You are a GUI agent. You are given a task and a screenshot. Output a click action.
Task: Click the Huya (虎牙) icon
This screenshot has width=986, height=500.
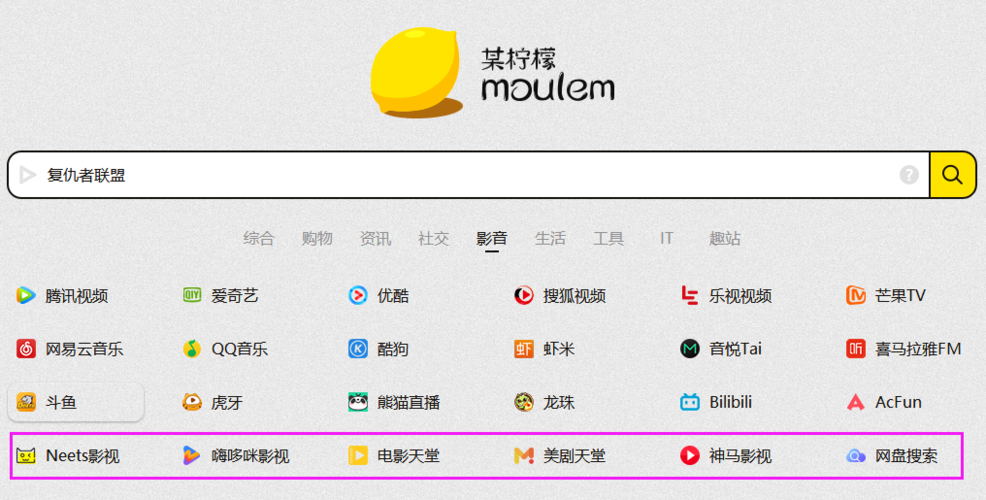(x=192, y=402)
